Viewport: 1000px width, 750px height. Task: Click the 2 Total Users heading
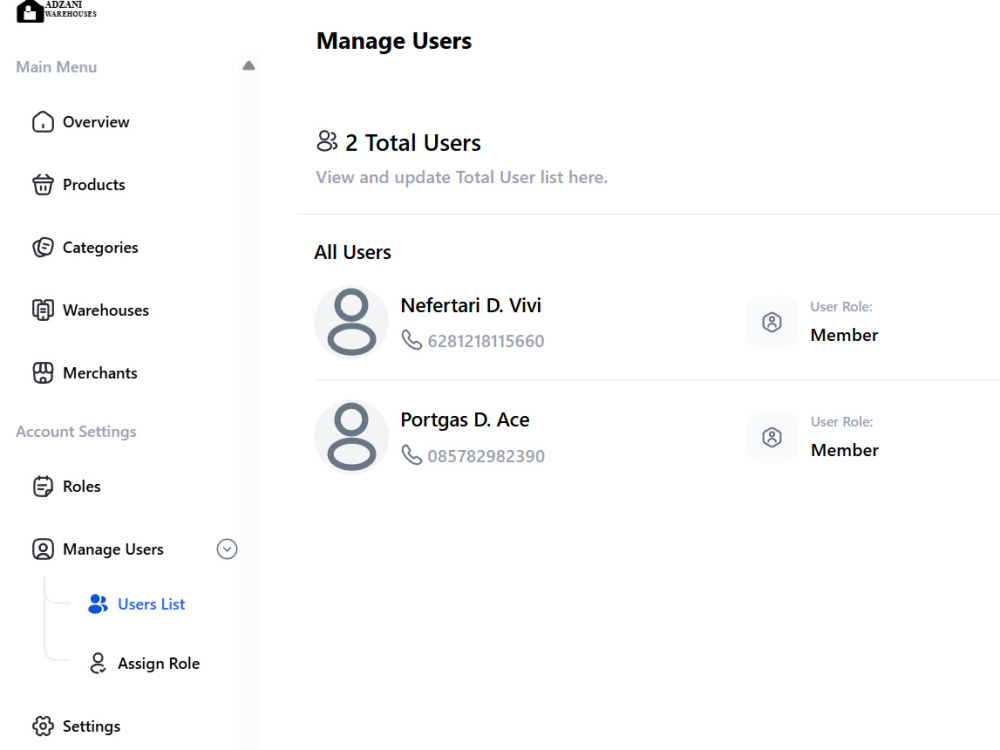[413, 143]
